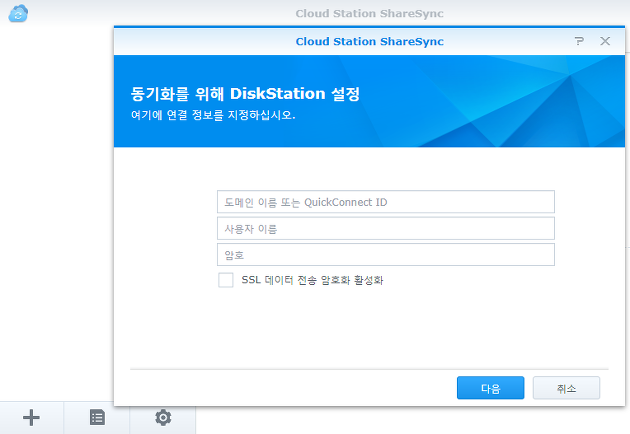
Task: Focus the 도메인 이름 또는 QuickConnect ID field
Action: point(386,202)
